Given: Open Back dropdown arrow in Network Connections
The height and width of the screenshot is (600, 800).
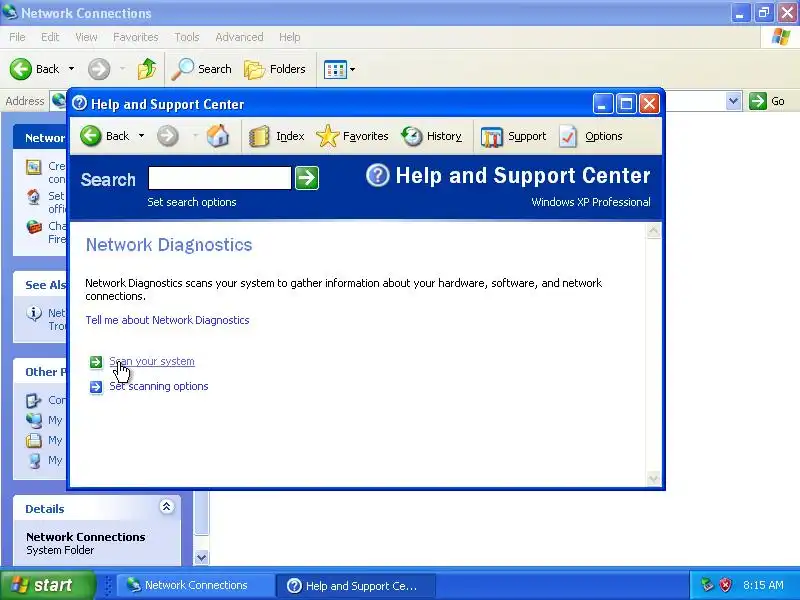Looking at the screenshot, I should (71, 69).
